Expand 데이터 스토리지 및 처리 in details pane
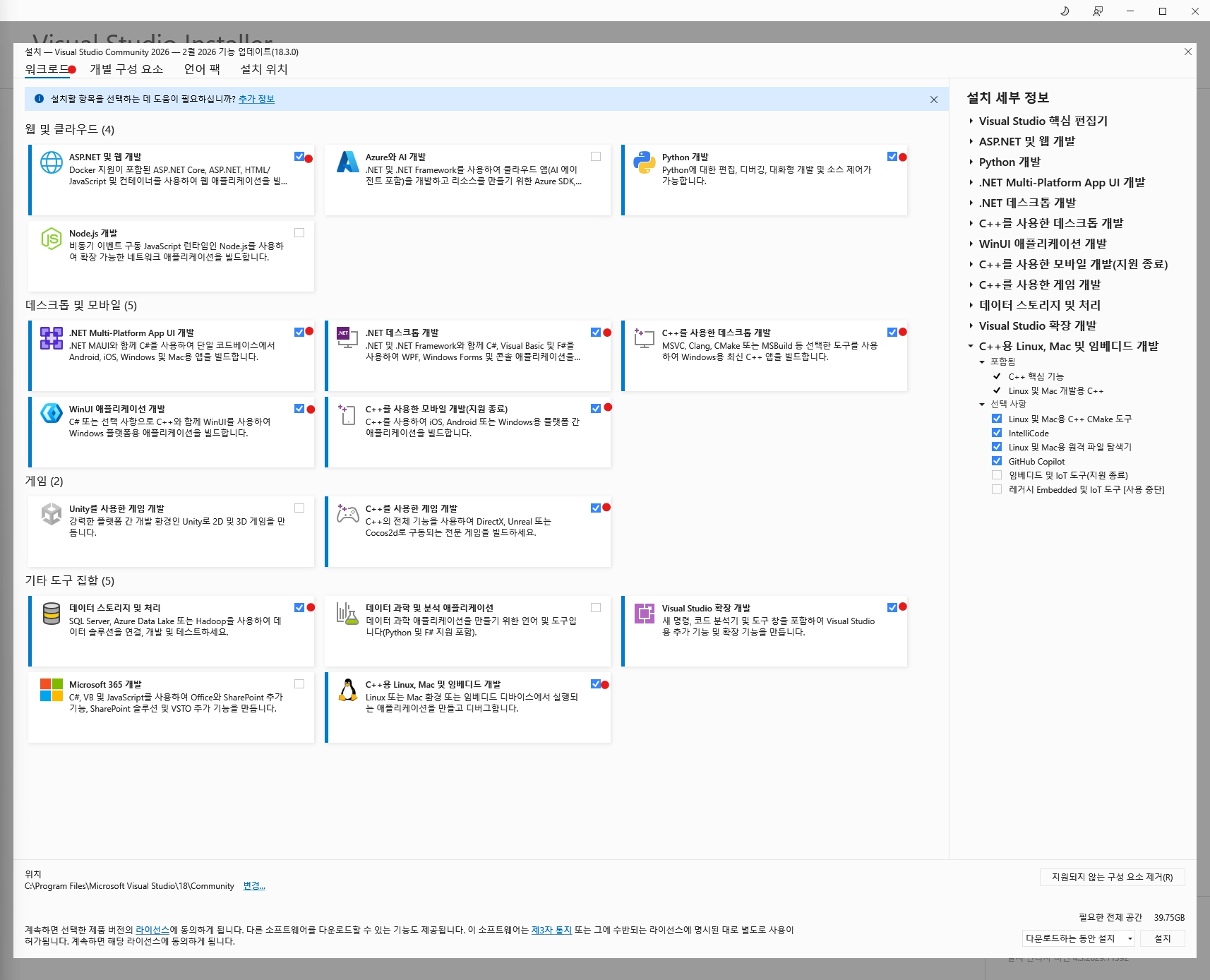This screenshot has width=1210, height=980. 971,306
